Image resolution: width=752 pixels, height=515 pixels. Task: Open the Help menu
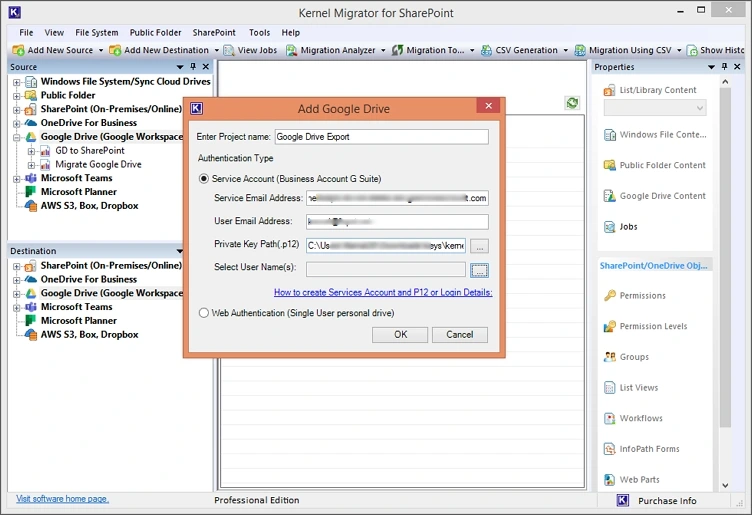pyautogui.click(x=291, y=33)
